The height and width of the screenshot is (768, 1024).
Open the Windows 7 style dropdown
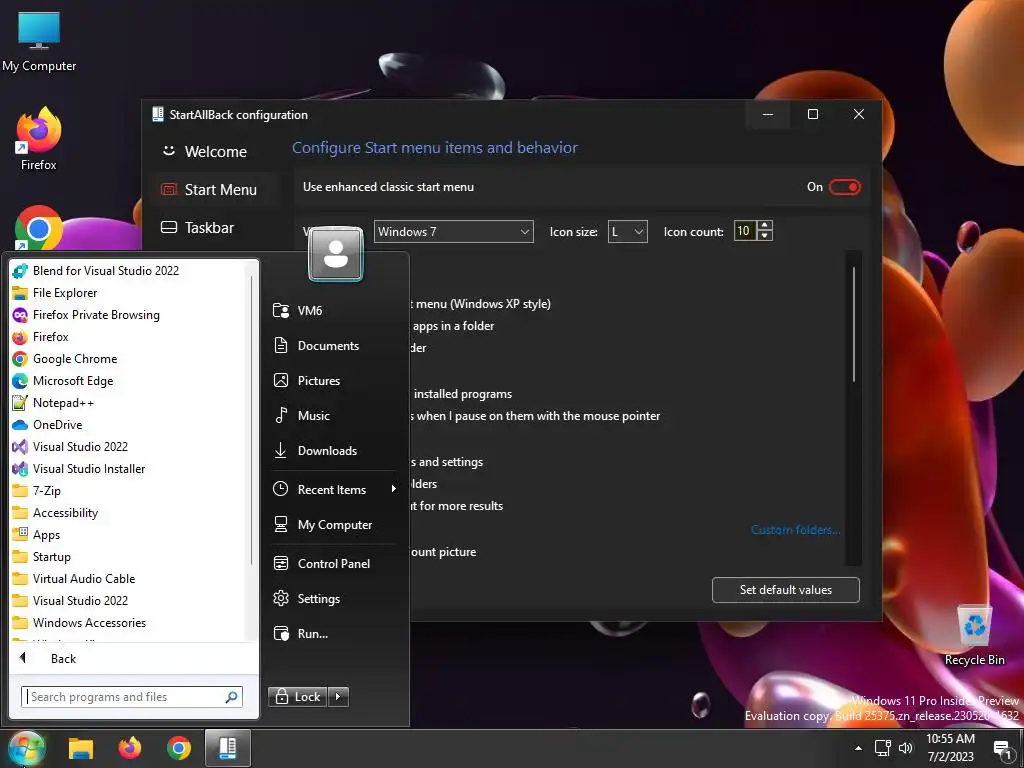click(453, 232)
